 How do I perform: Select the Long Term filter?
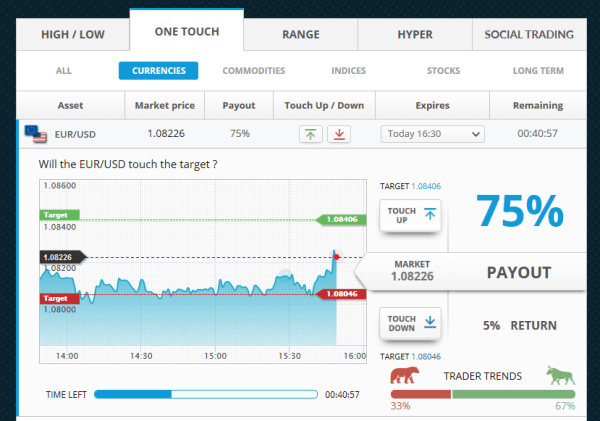pos(538,71)
